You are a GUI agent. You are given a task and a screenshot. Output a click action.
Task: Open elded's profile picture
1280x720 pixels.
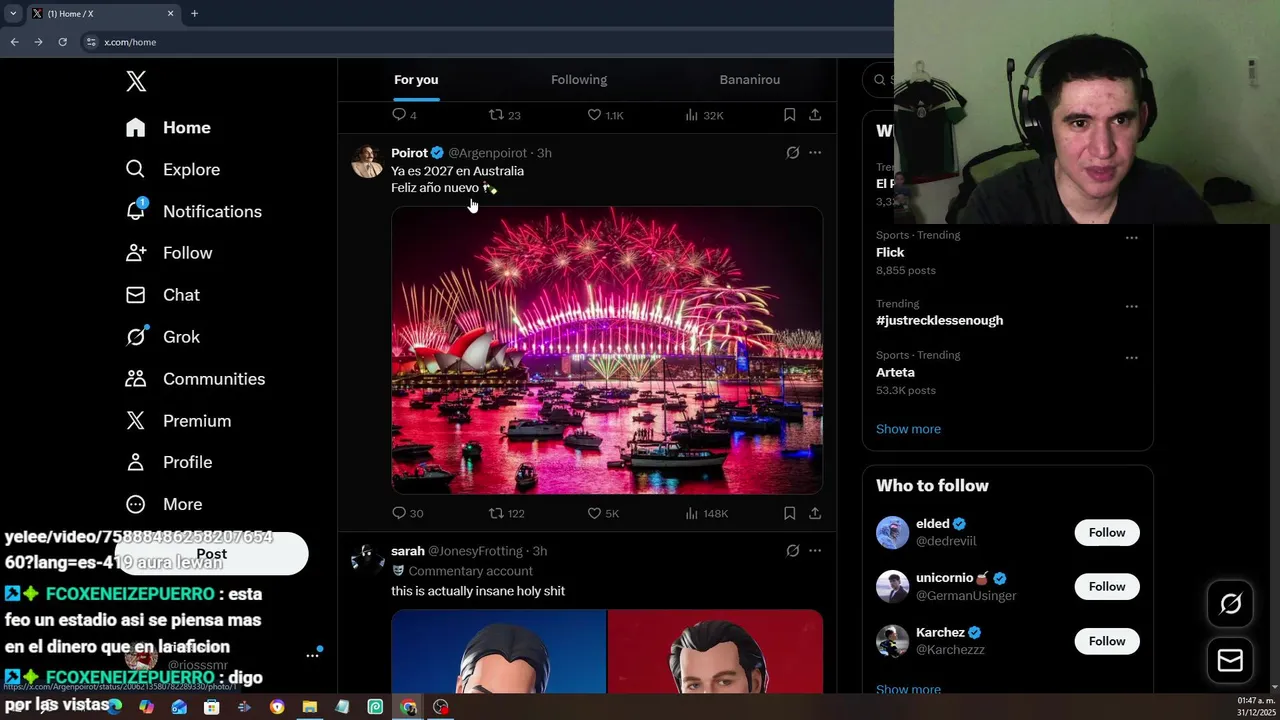click(x=892, y=532)
